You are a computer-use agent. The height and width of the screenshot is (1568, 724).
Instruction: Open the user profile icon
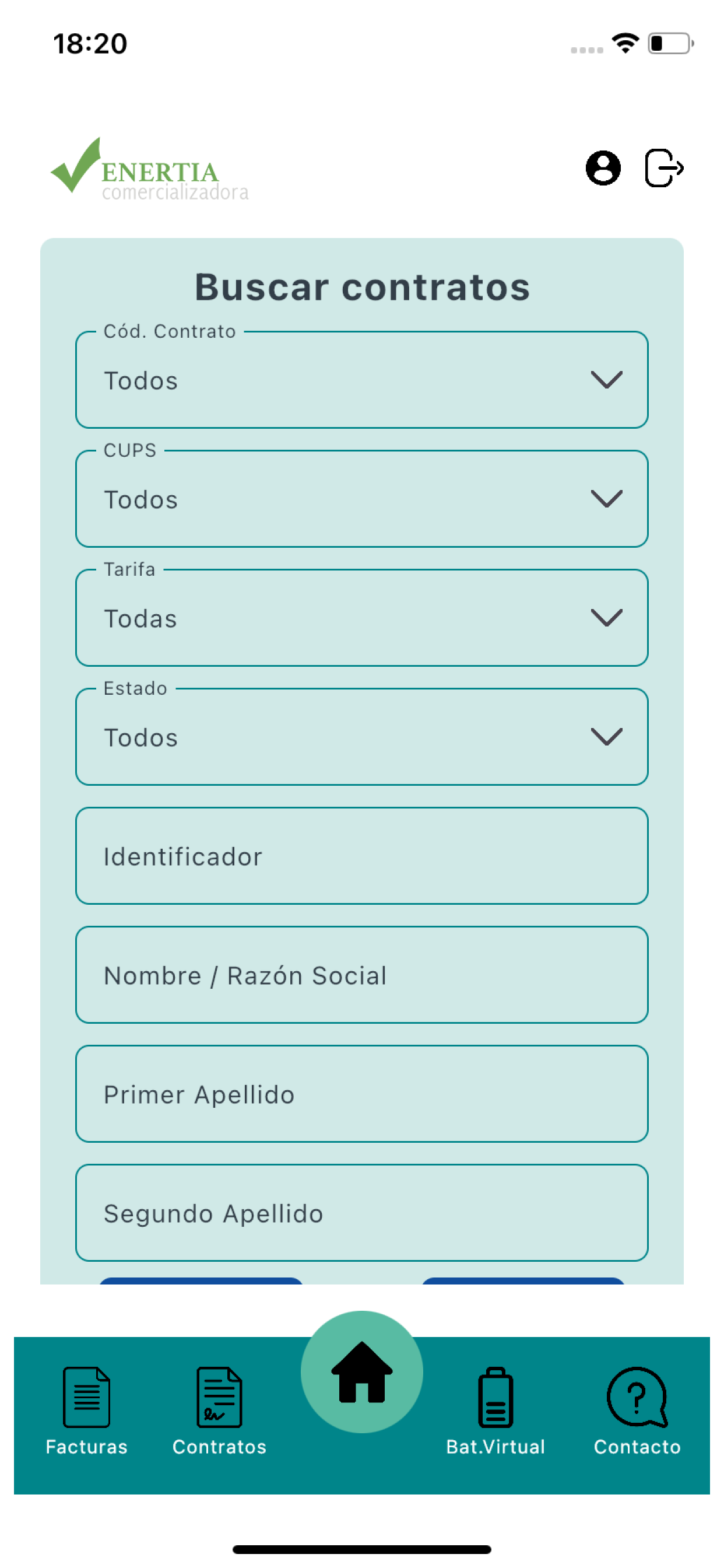pos(602,167)
